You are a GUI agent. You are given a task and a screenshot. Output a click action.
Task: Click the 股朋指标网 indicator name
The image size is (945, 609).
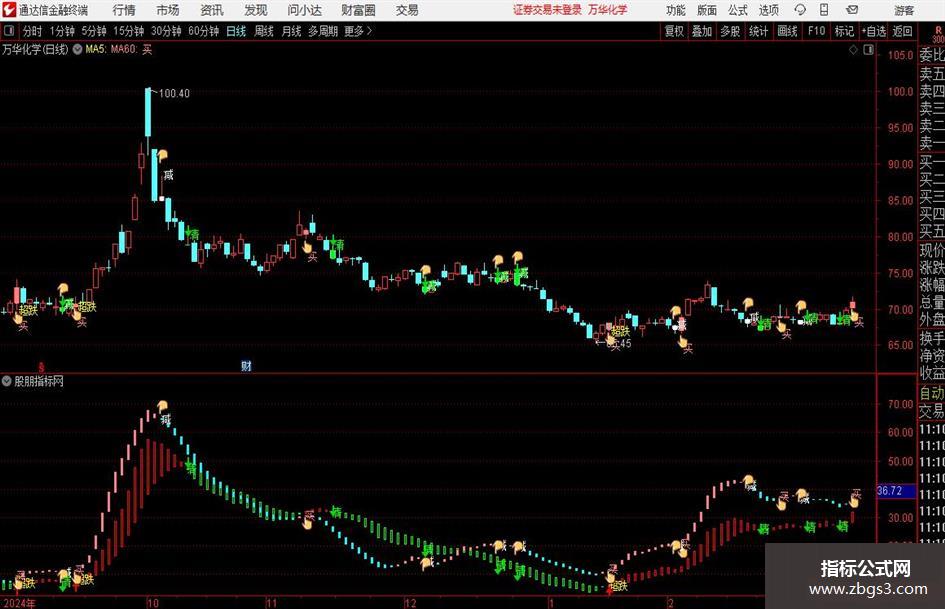[39, 381]
